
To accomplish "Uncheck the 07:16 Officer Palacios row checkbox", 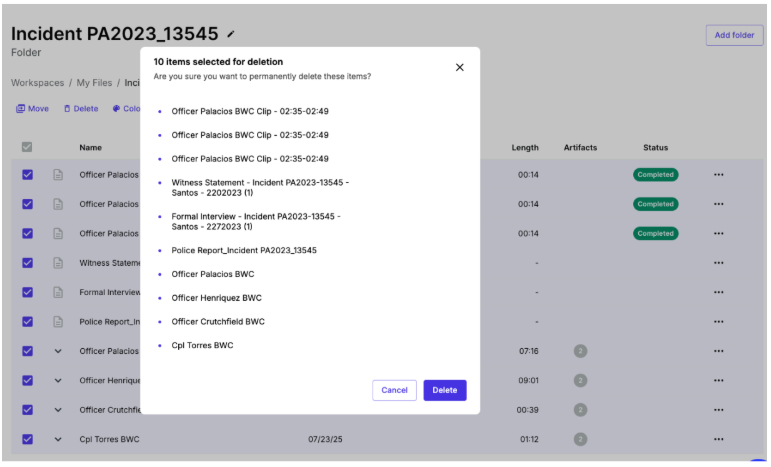I will click(x=28, y=351).
